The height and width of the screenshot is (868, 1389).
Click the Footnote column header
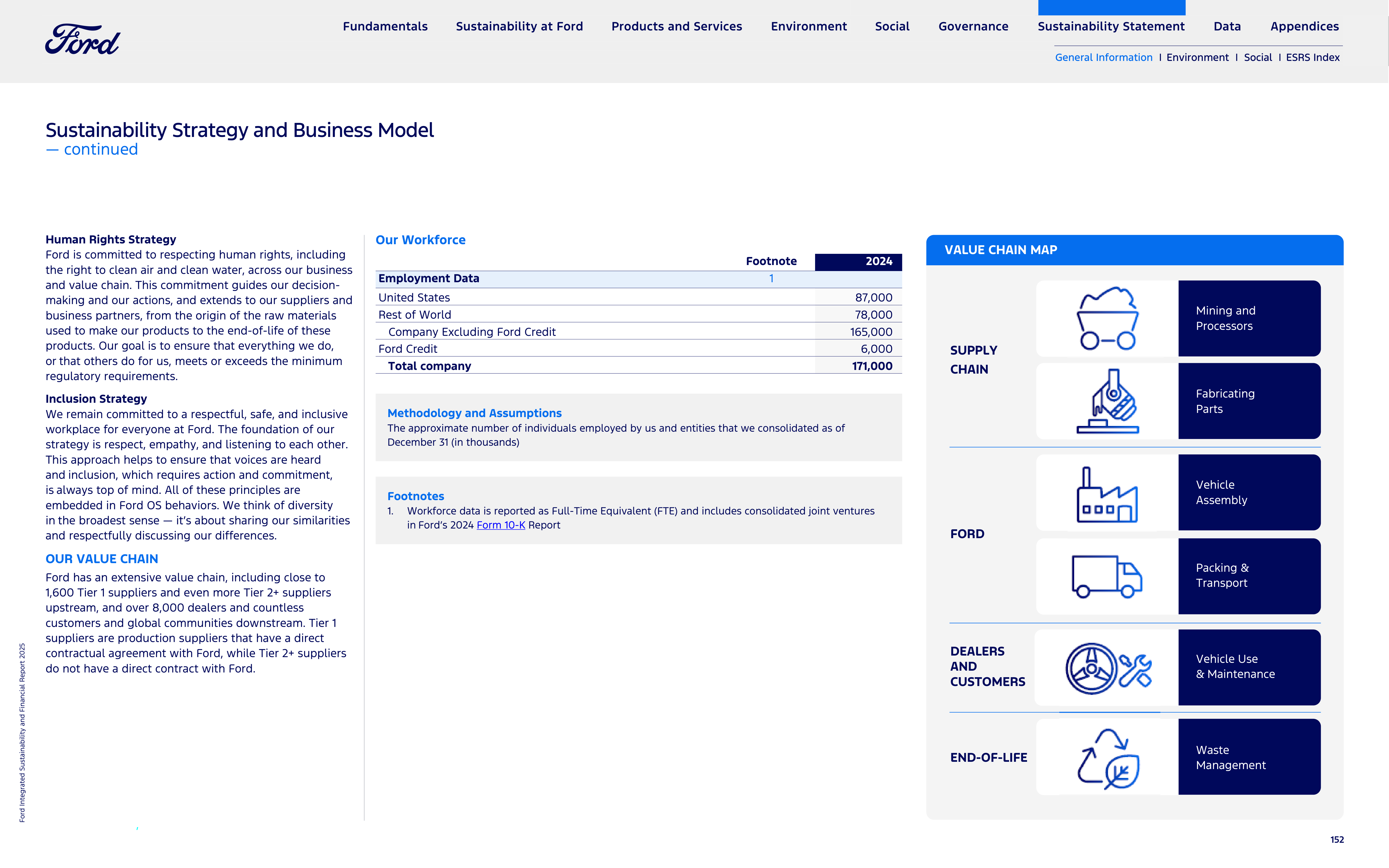[771, 261]
